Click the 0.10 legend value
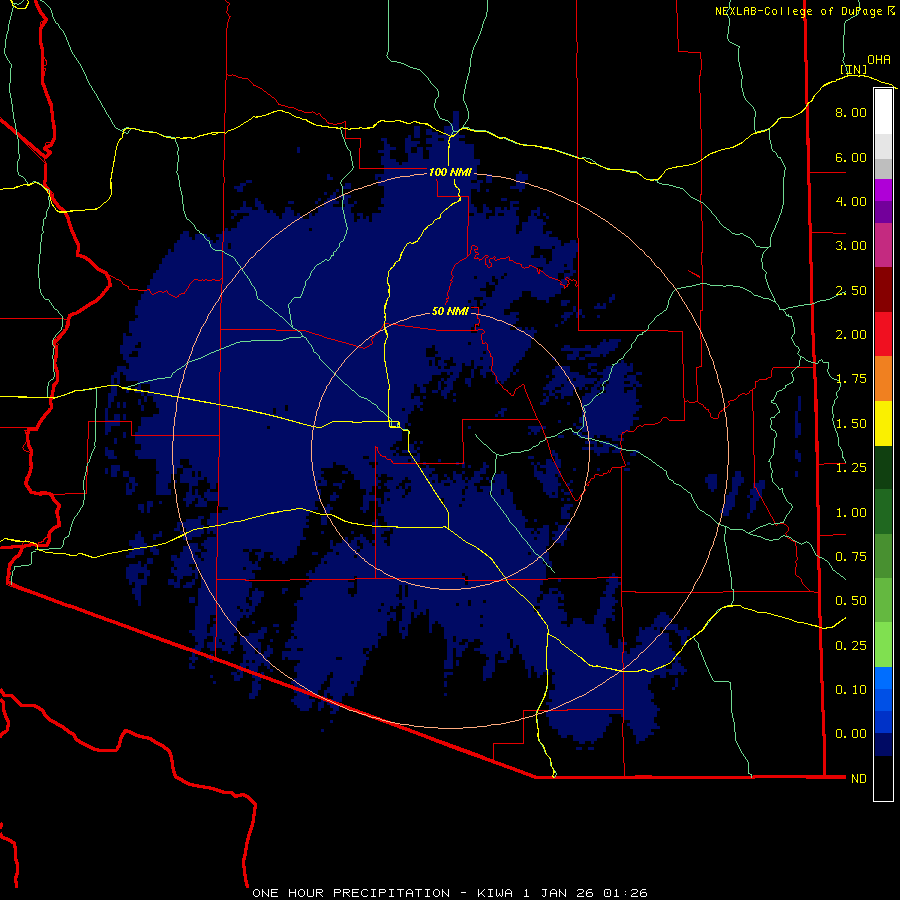This screenshot has width=900, height=900. pos(851,690)
